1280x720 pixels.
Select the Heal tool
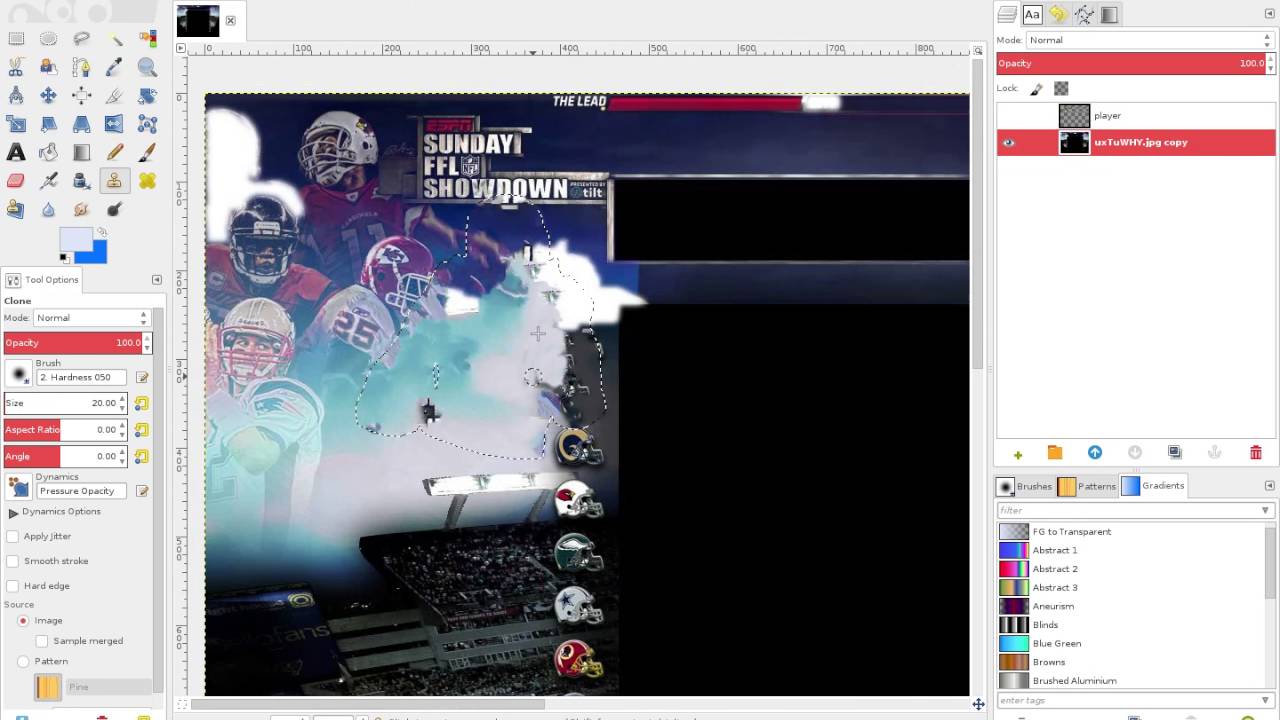pos(147,181)
